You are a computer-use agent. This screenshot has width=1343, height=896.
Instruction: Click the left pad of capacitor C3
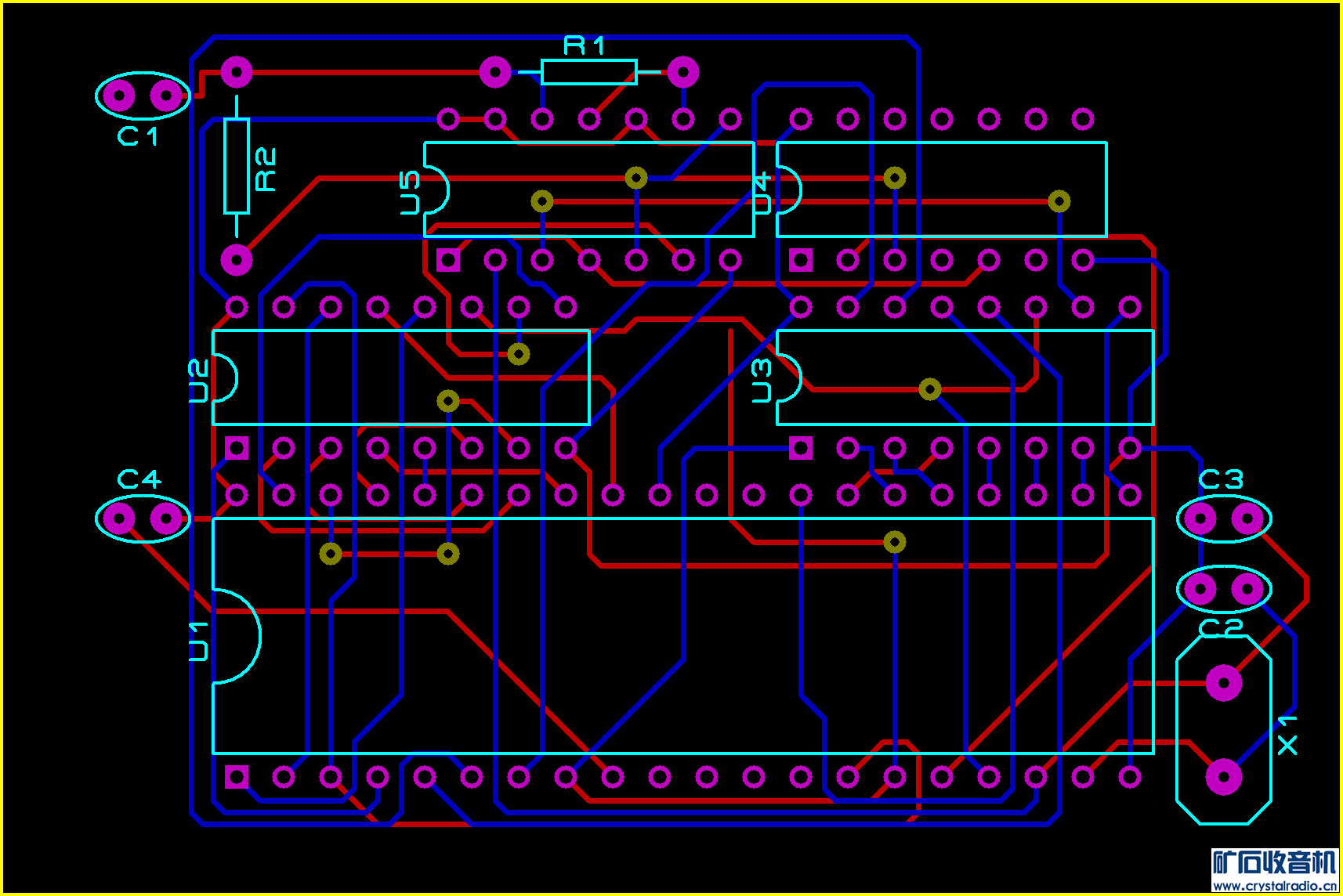1200,518
